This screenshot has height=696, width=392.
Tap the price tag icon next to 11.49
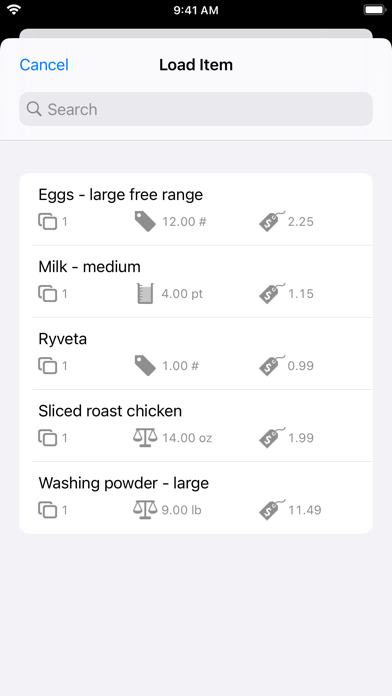tap(272, 510)
